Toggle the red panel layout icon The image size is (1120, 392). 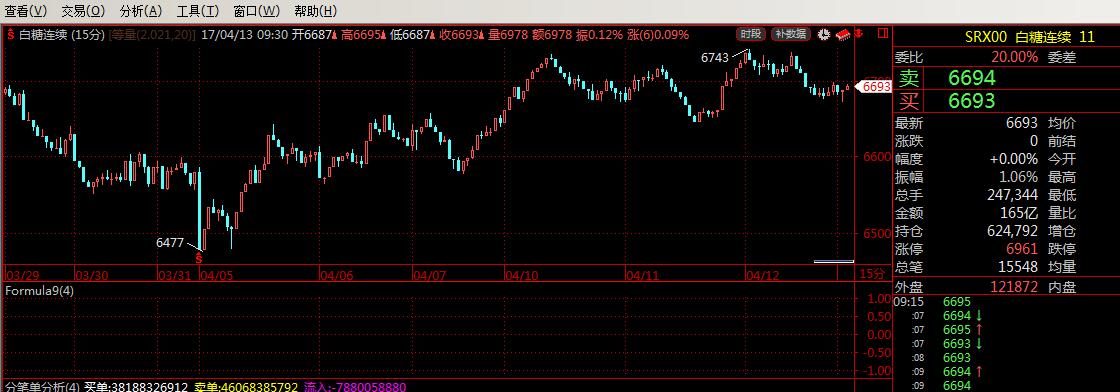pos(882,34)
